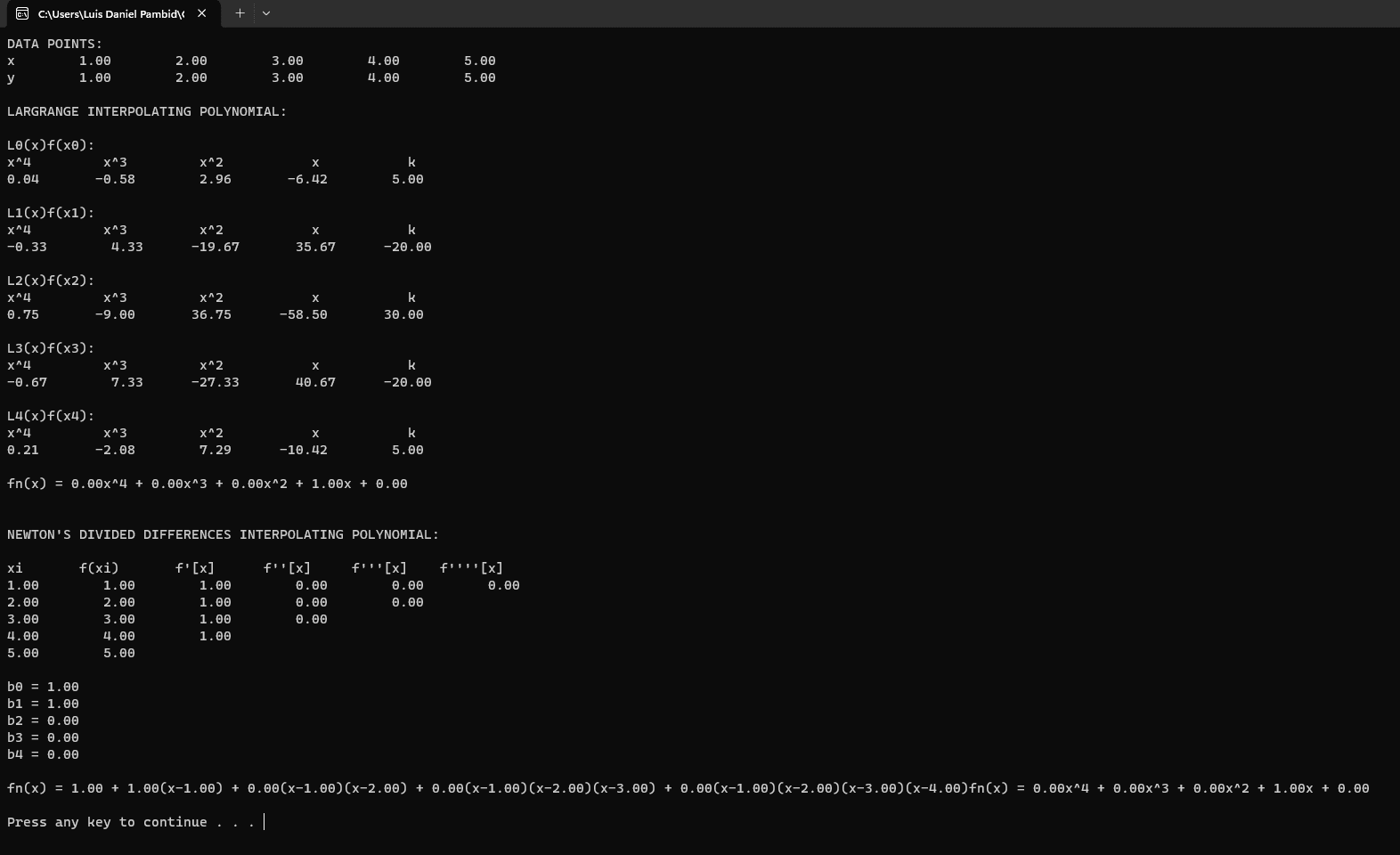
Task: Click the b4 = 0.00 line
Action: [43, 754]
